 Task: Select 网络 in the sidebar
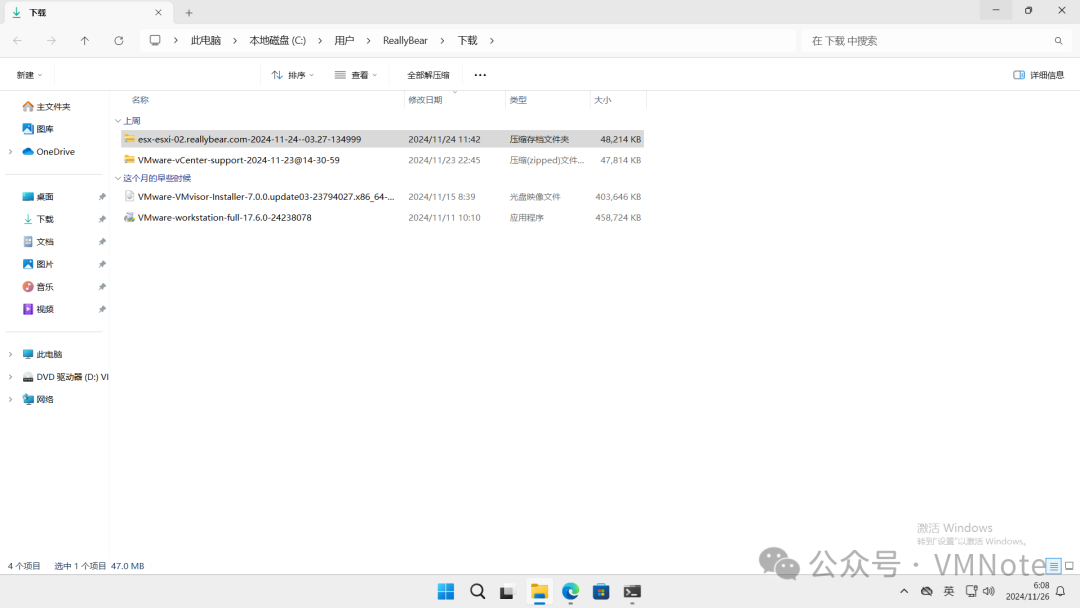(x=45, y=399)
